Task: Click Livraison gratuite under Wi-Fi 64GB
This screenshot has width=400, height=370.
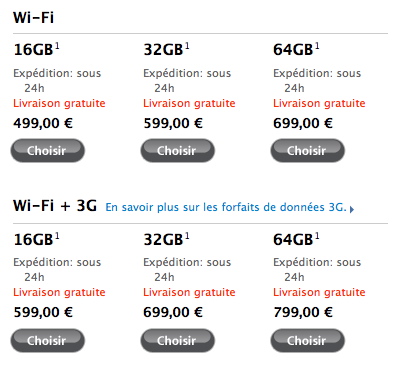Action: tap(319, 103)
